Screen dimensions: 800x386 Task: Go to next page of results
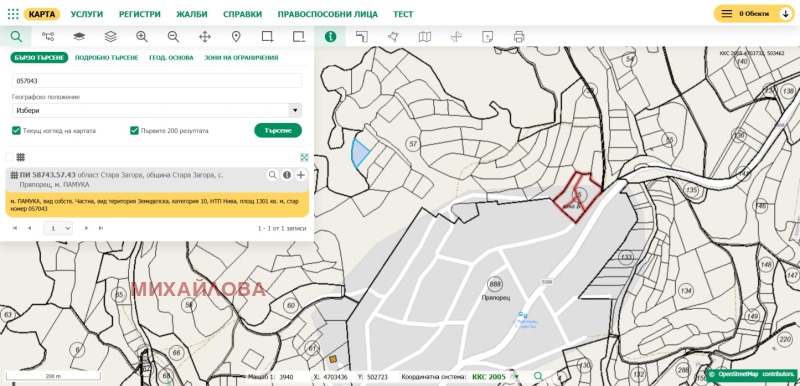click(x=86, y=228)
